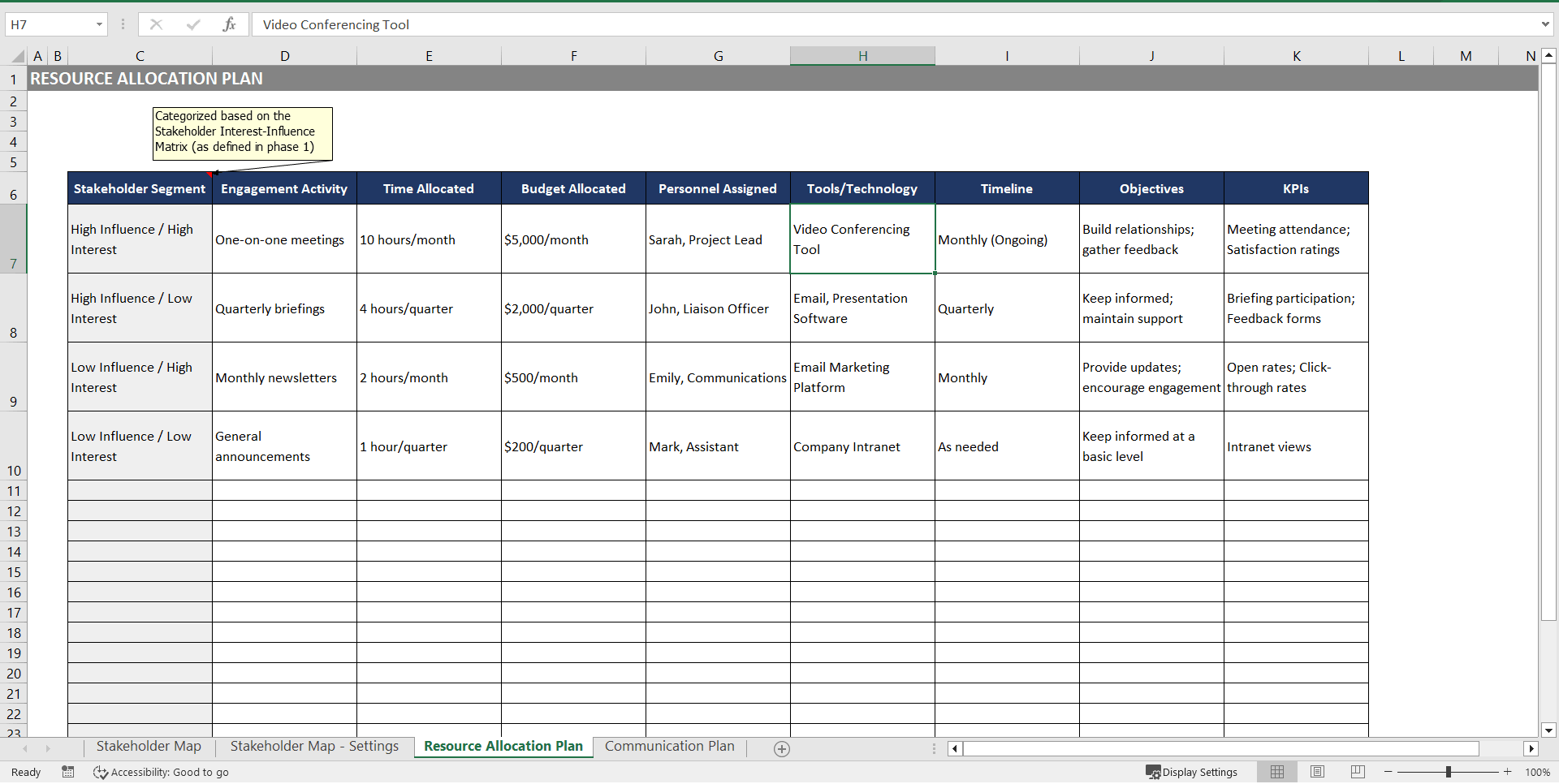Select the John, Liaison Officer cell
The height and width of the screenshot is (784, 1559).
click(x=718, y=308)
